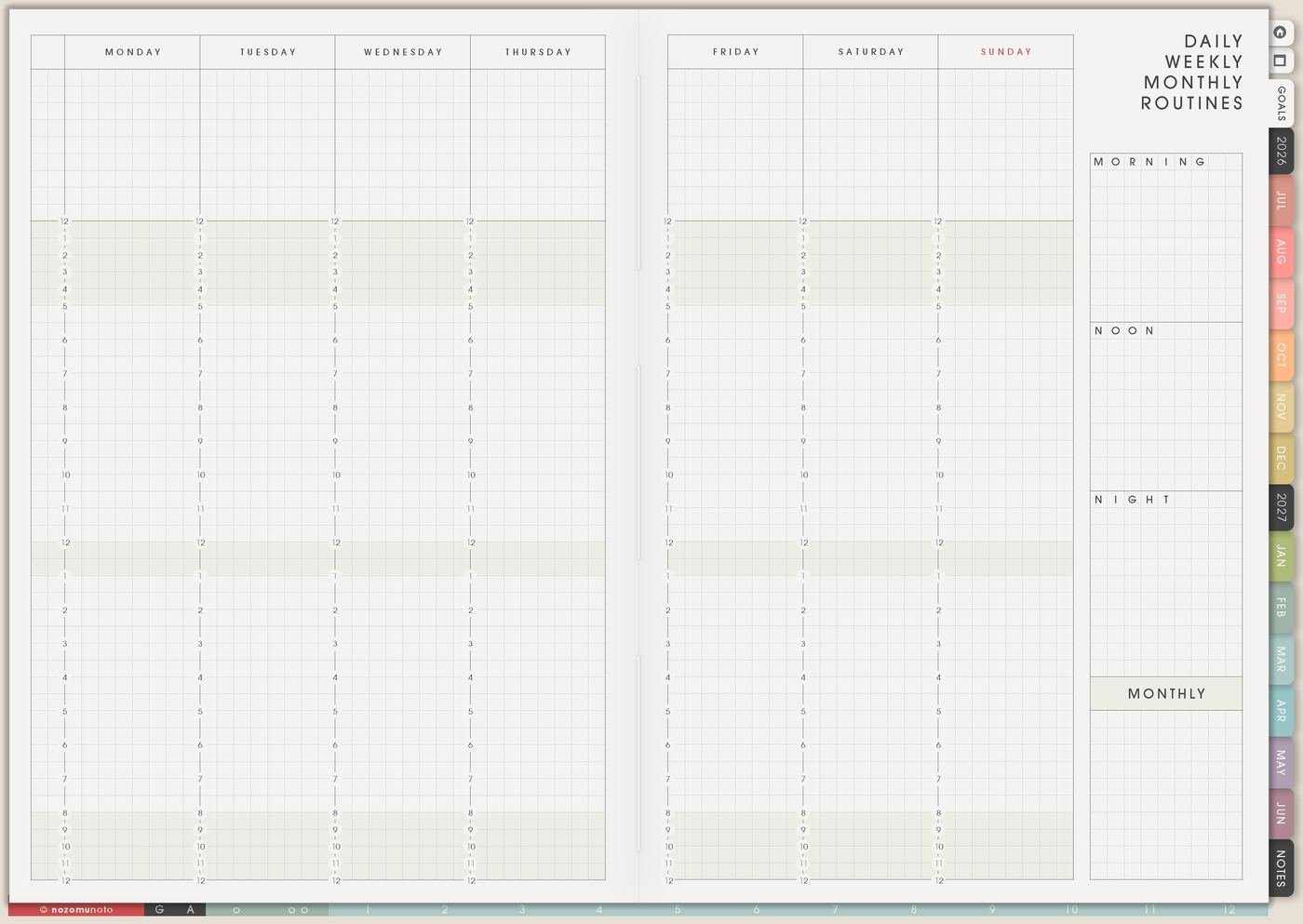Select the bottom A tab
Image resolution: width=1303 pixels, height=924 pixels.
tap(191, 909)
